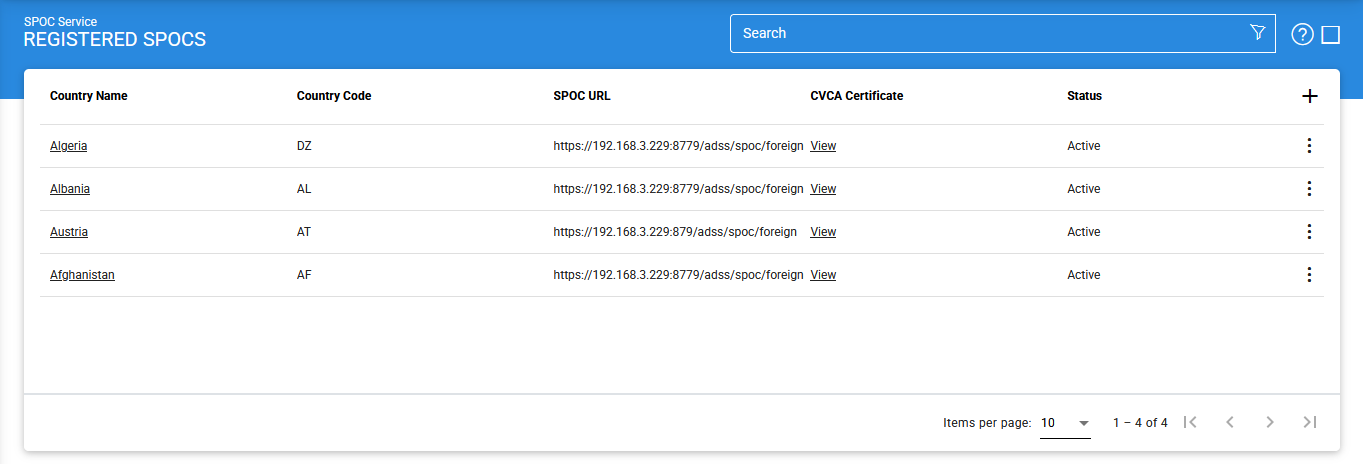The height and width of the screenshot is (464, 1363).
Task: Expand the Items per page dropdown
Action: pos(1065,423)
